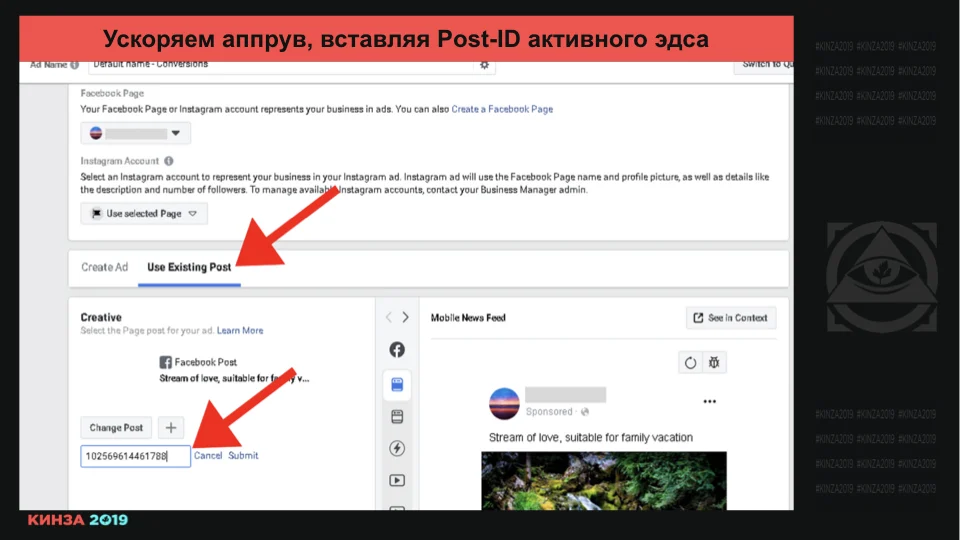Click the Facebook Post icon in Creative

point(165,362)
